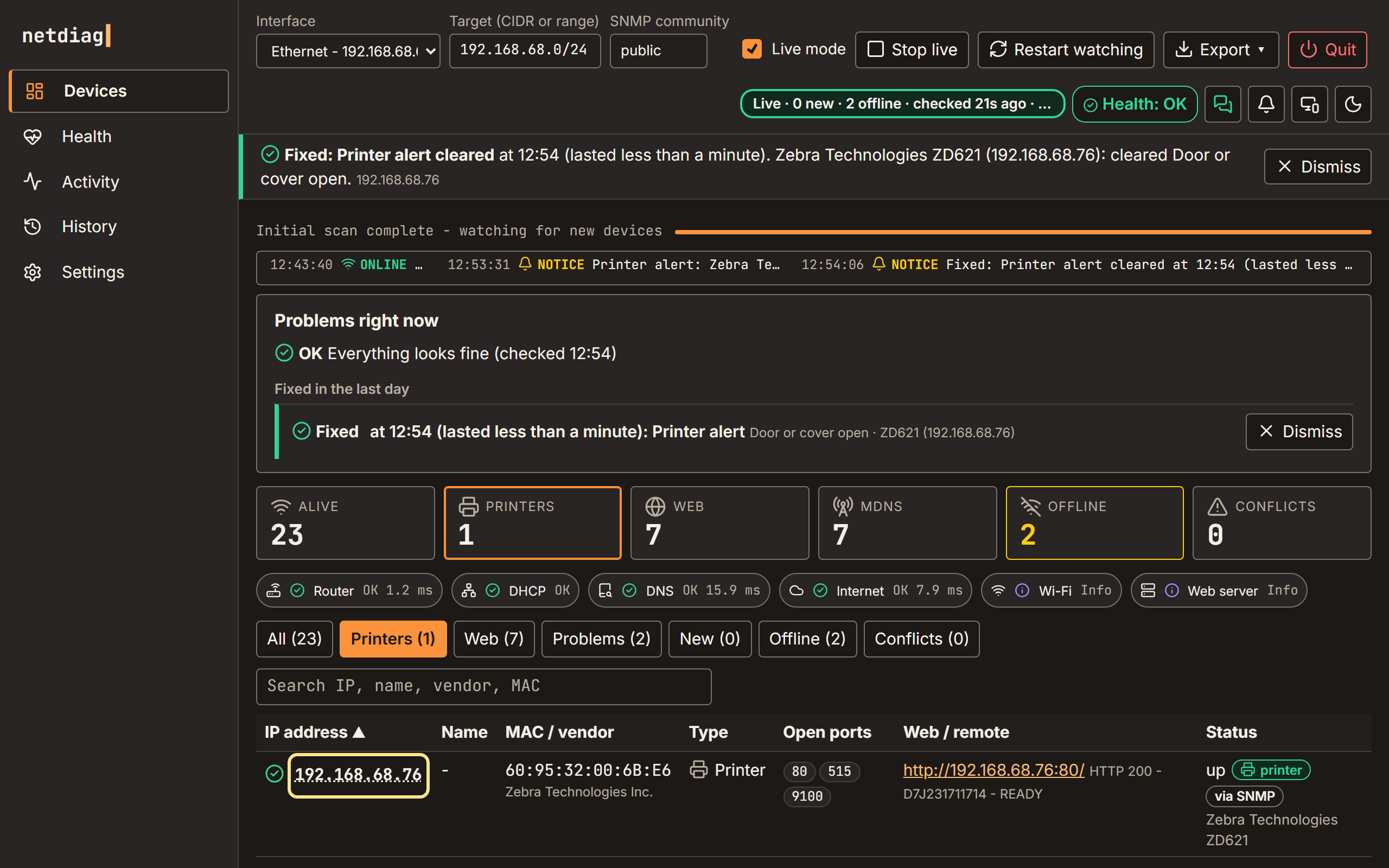Click the devices monitor icon button
Screen dimensions: 1389x868
[1309, 104]
